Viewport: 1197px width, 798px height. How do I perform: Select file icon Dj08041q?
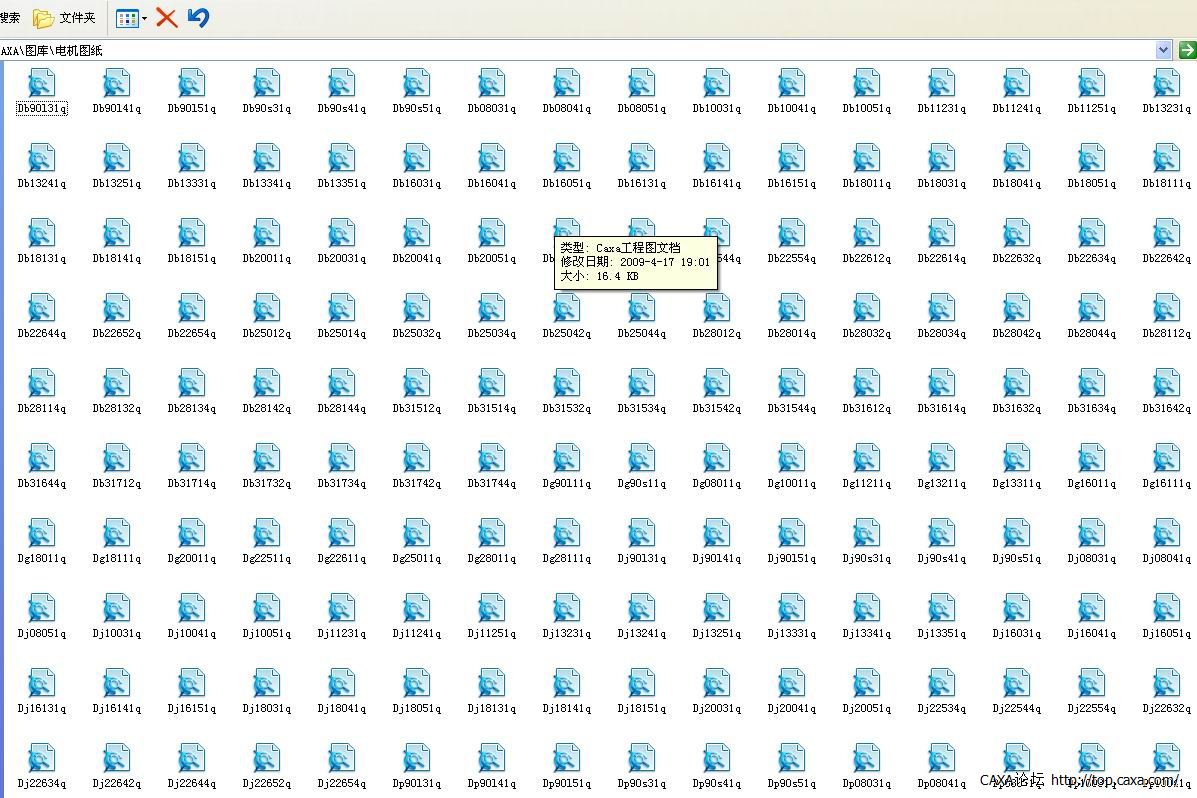tap(1166, 532)
